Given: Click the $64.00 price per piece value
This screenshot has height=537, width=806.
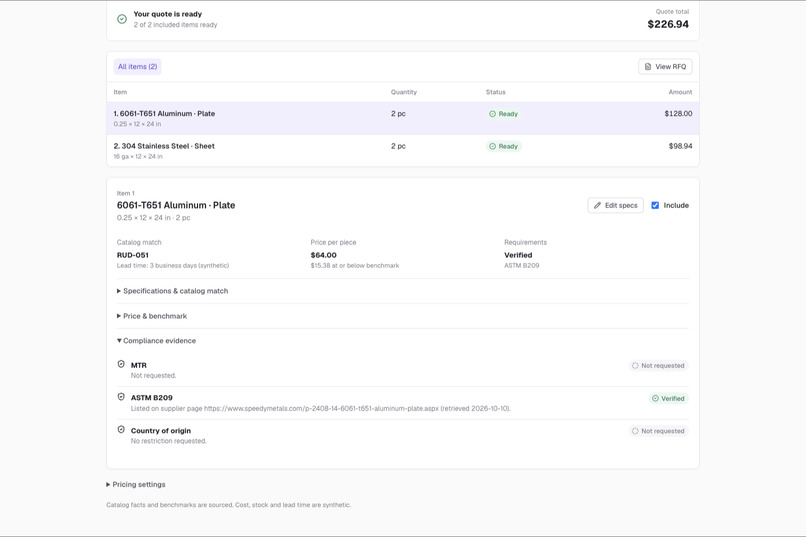Looking at the screenshot, I should [x=323, y=255].
